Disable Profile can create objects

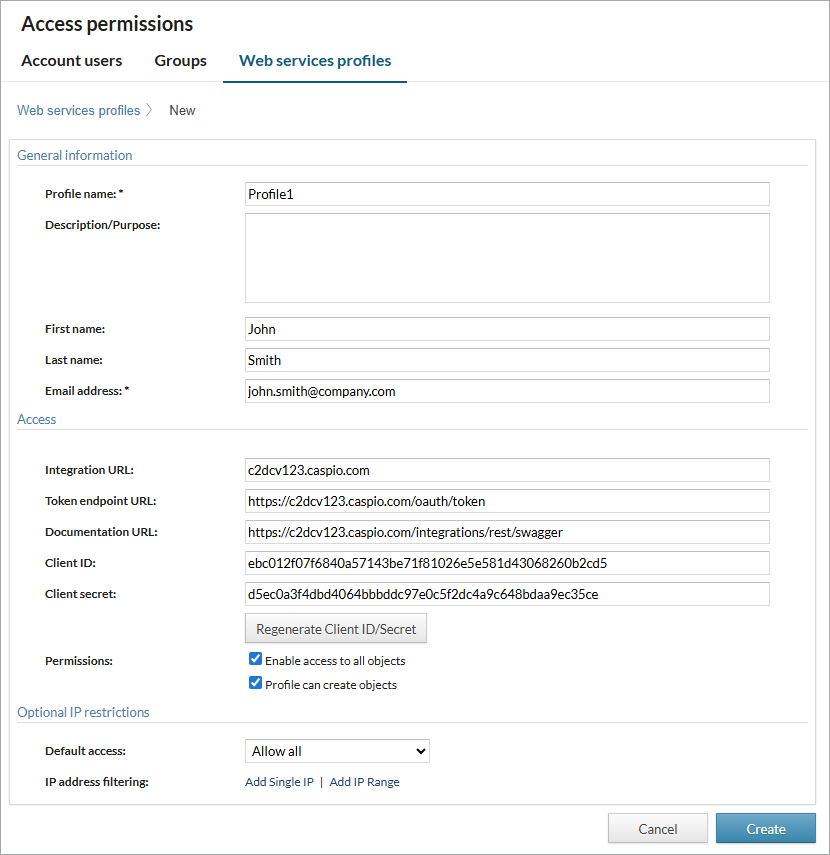tap(255, 684)
